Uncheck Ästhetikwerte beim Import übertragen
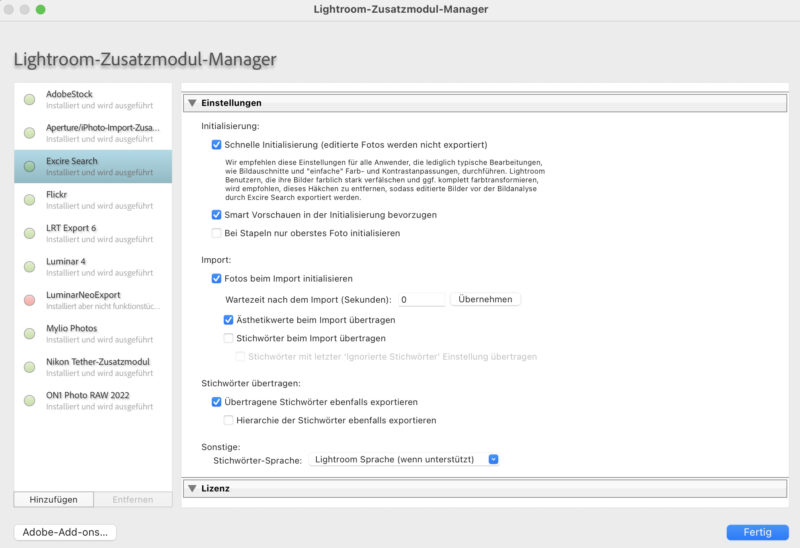Screen dimensions: 800x548 pos(229,320)
